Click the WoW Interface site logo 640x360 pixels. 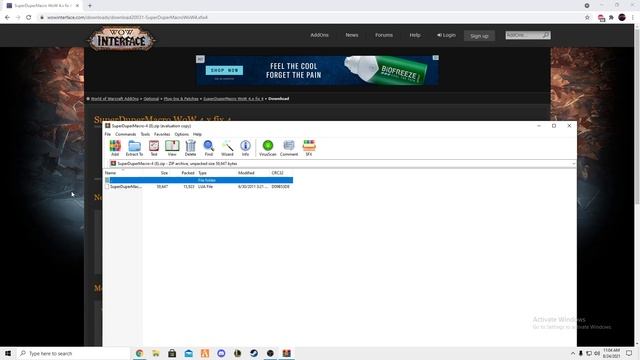pos(121,39)
